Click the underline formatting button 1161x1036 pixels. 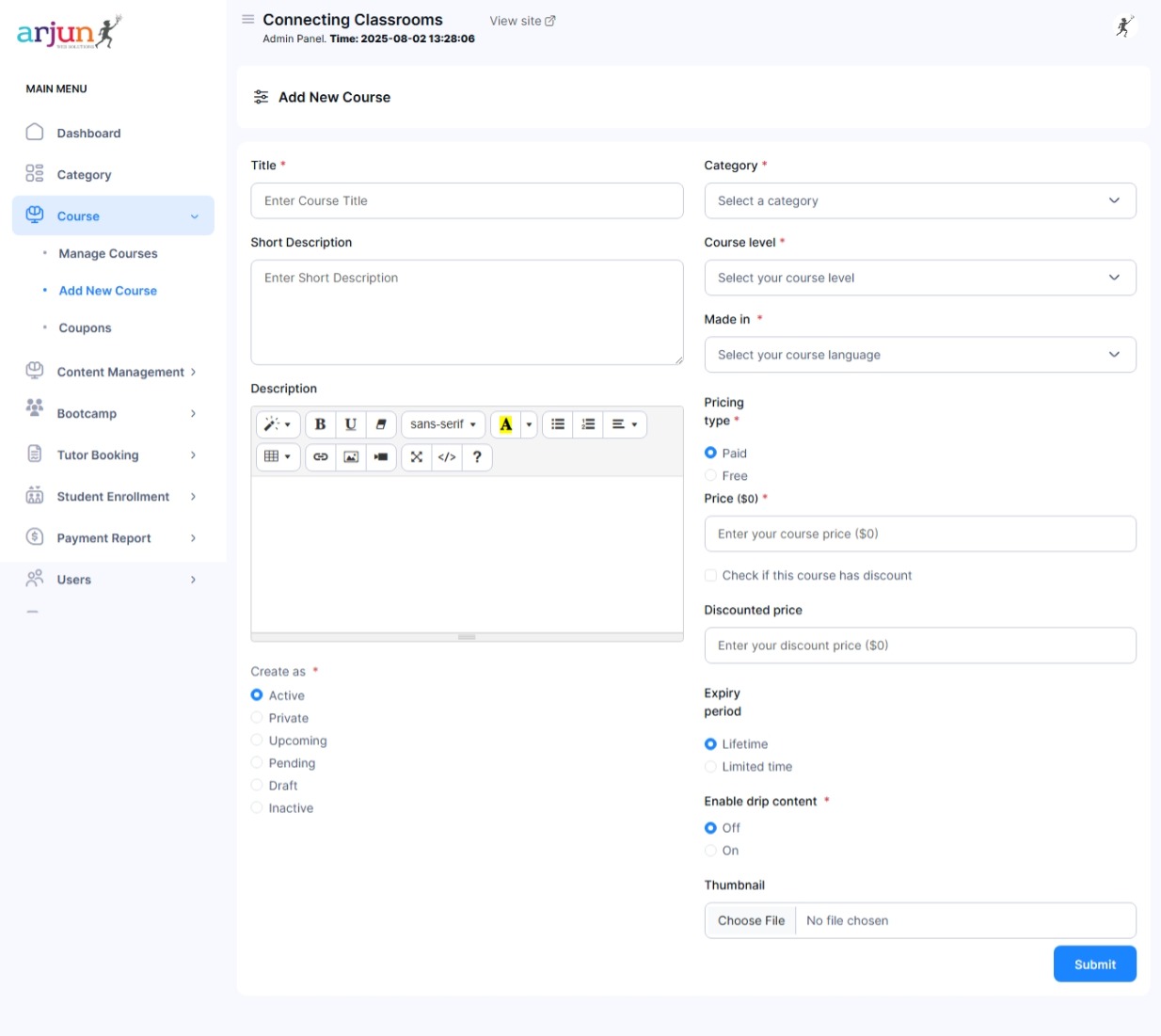(350, 424)
